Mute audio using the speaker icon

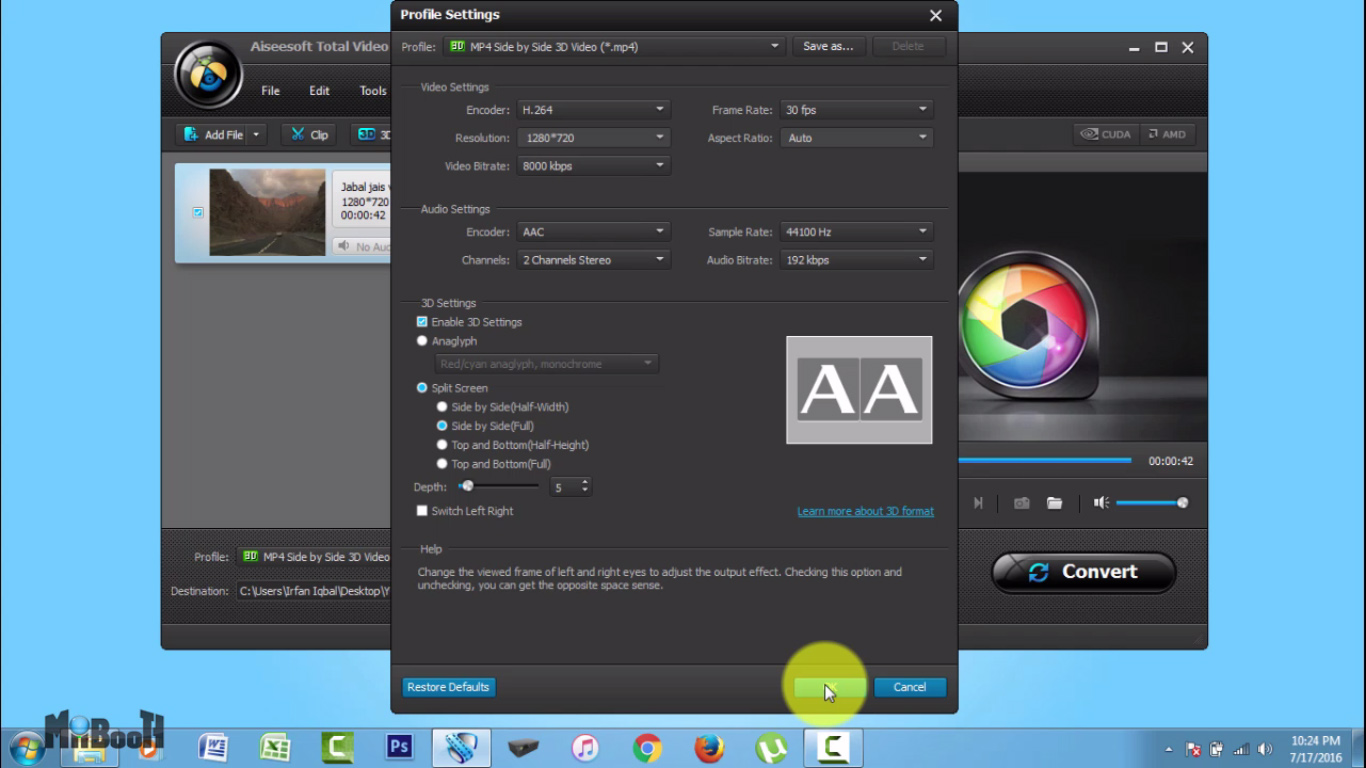click(x=1101, y=503)
